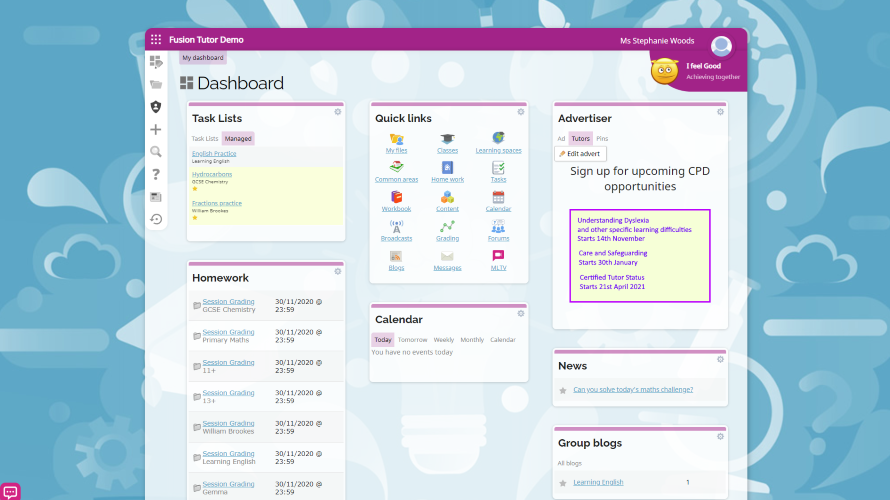The image size is (890, 500).
Task: Open Session Grading for 11+
Action: 228,362
